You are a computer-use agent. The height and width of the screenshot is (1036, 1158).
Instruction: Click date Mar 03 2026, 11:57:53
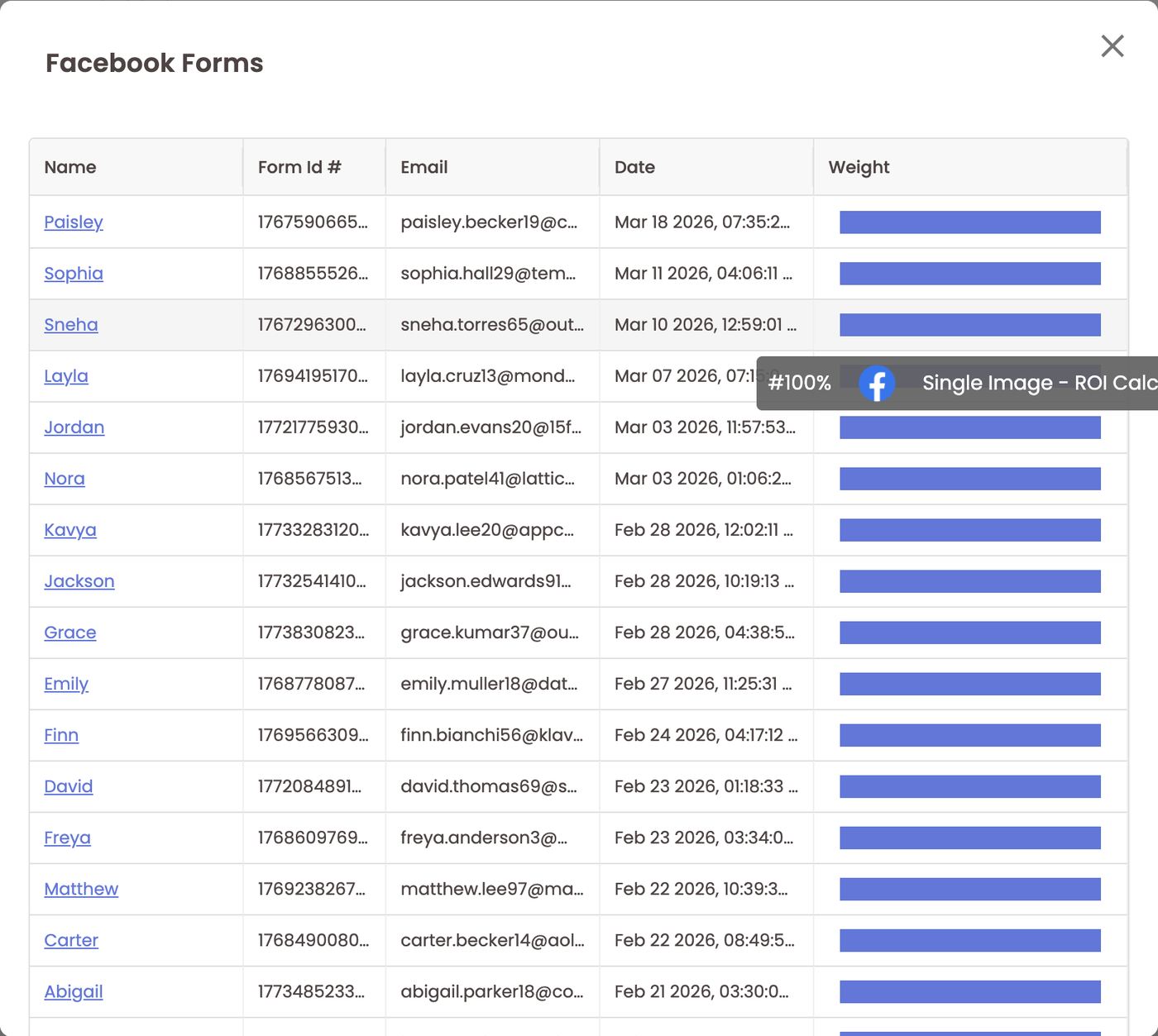(705, 427)
